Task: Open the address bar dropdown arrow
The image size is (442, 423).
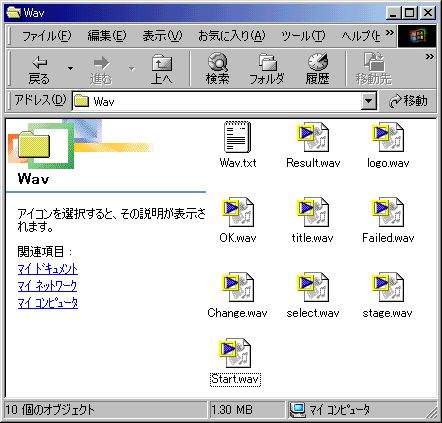Action: click(x=369, y=101)
